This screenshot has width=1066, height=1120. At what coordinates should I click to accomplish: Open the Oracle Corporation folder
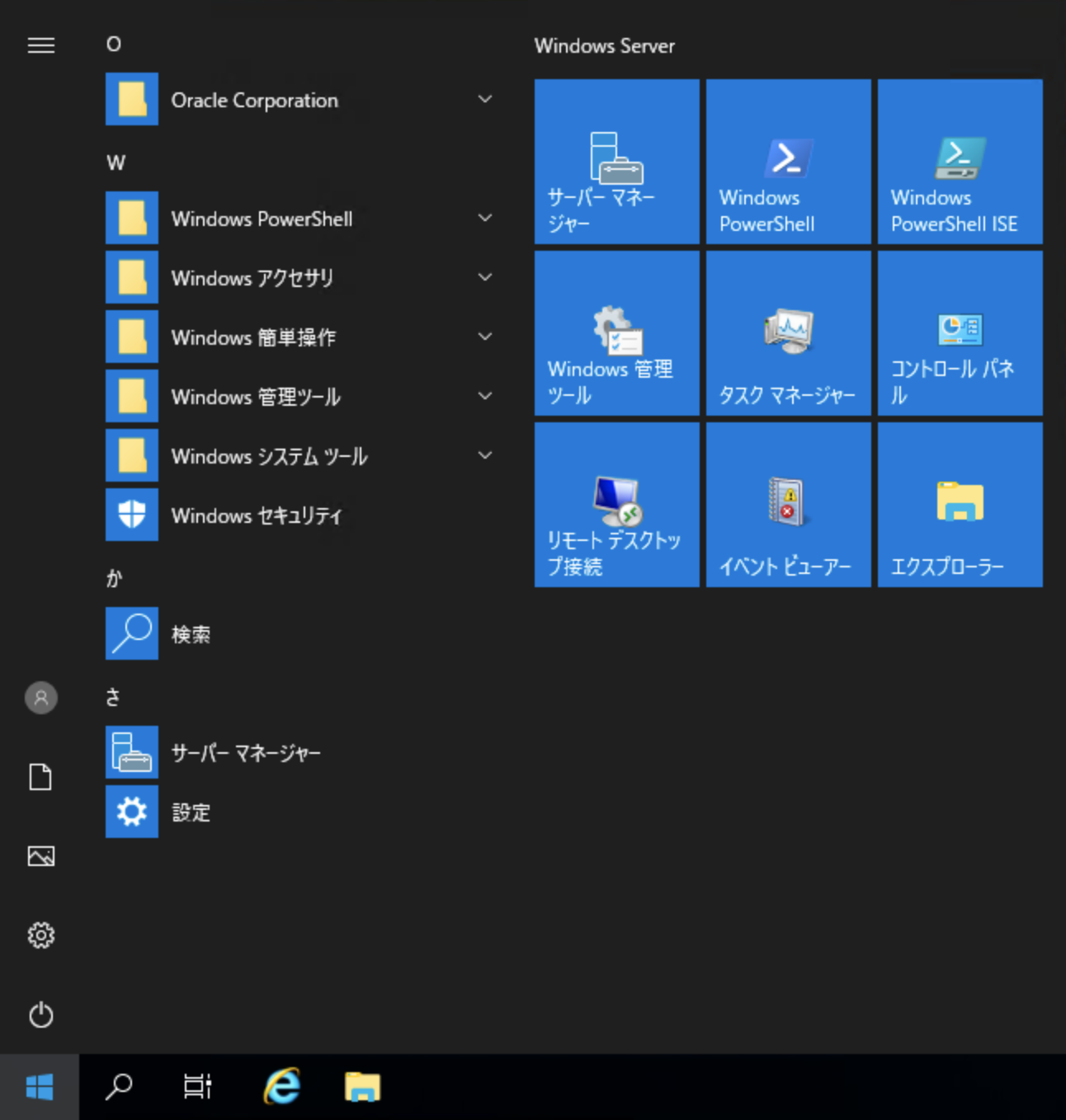[x=302, y=100]
